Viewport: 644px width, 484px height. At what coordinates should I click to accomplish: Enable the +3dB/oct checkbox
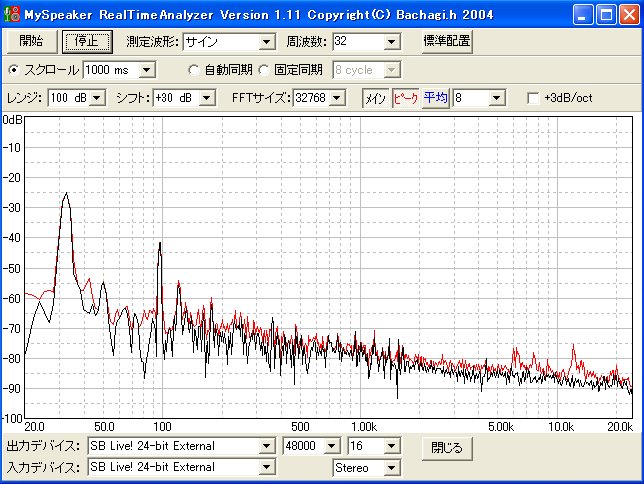click(534, 98)
